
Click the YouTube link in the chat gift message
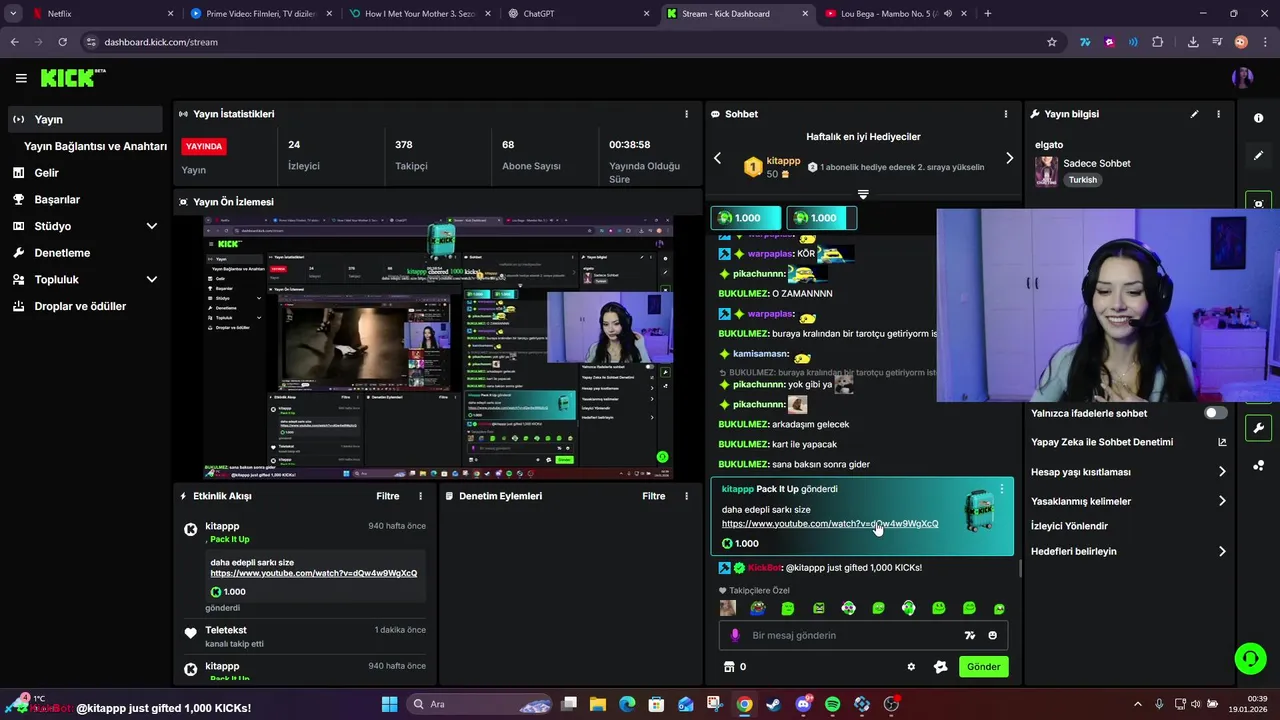(x=830, y=524)
